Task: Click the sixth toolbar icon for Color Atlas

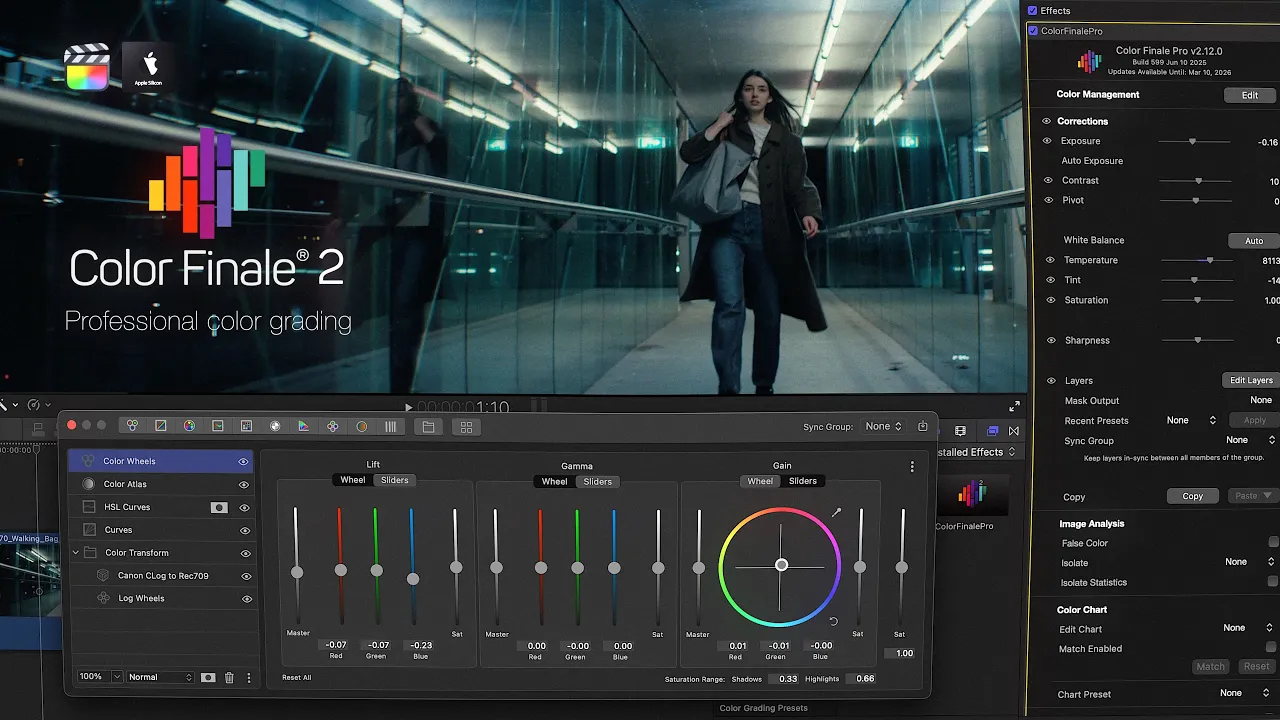Action: point(275,426)
